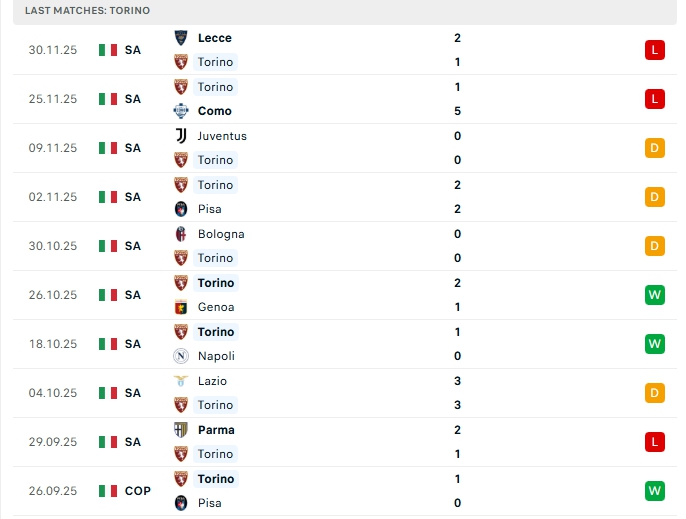Click the Parma club crest icon
Screen dimensions: 686x519
[x=181, y=430]
